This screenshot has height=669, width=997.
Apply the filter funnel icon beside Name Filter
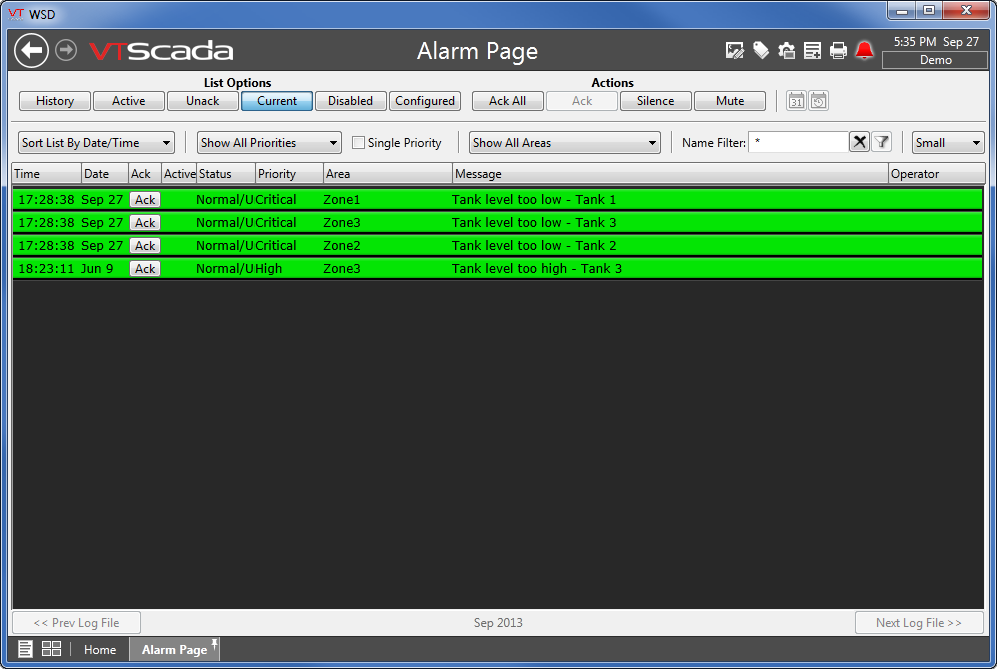coord(881,142)
